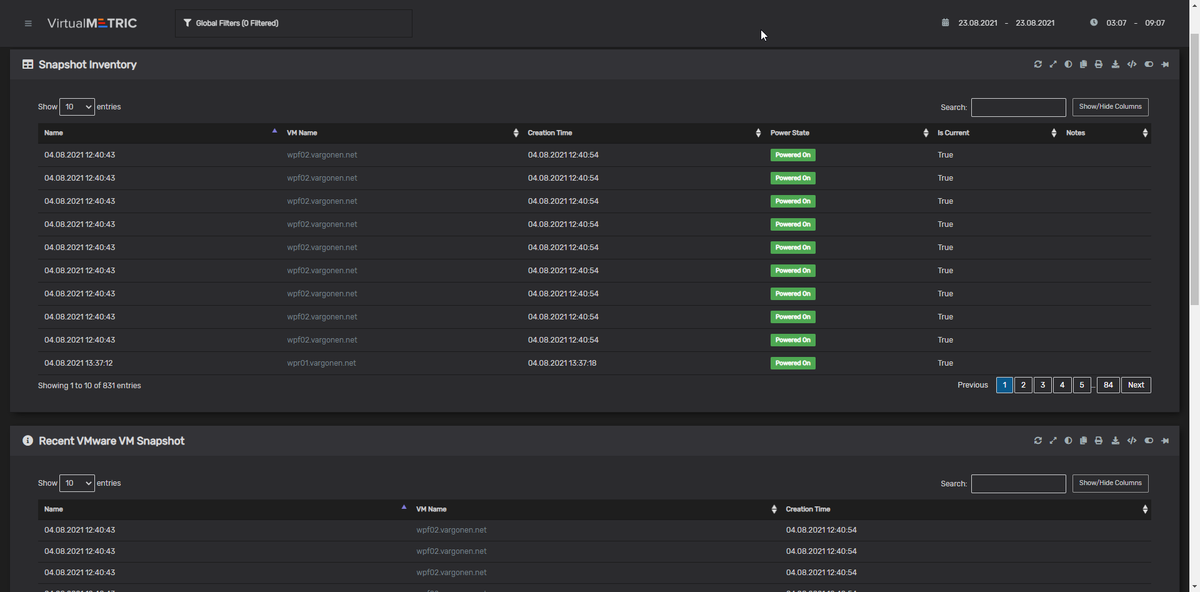Viewport: 1200px width, 592px height.
Task: Go to page 2 of Snapshot Inventory
Action: 1023,385
